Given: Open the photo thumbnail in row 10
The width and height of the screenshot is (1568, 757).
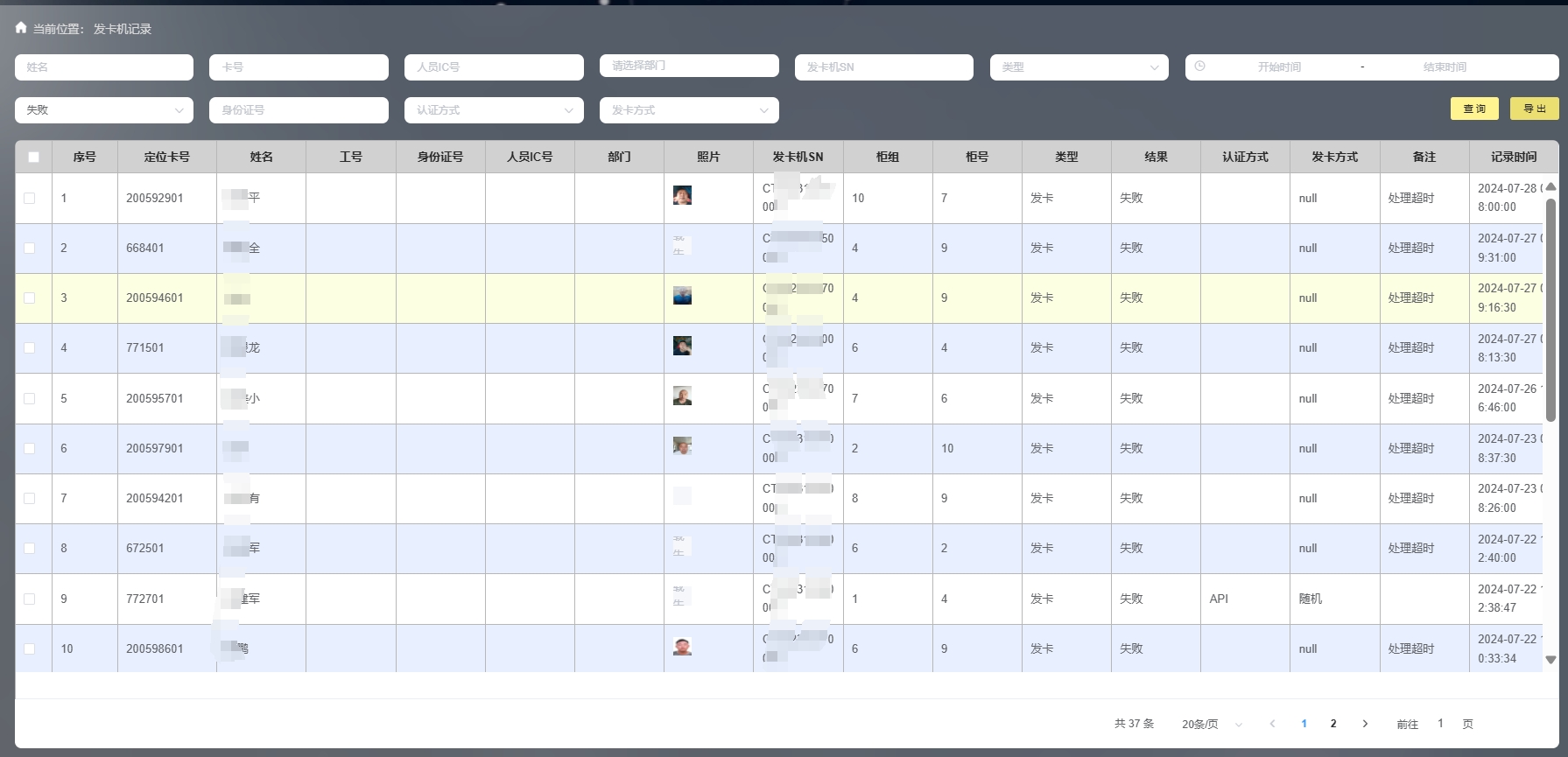Looking at the screenshot, I should (x=682, y=648).
